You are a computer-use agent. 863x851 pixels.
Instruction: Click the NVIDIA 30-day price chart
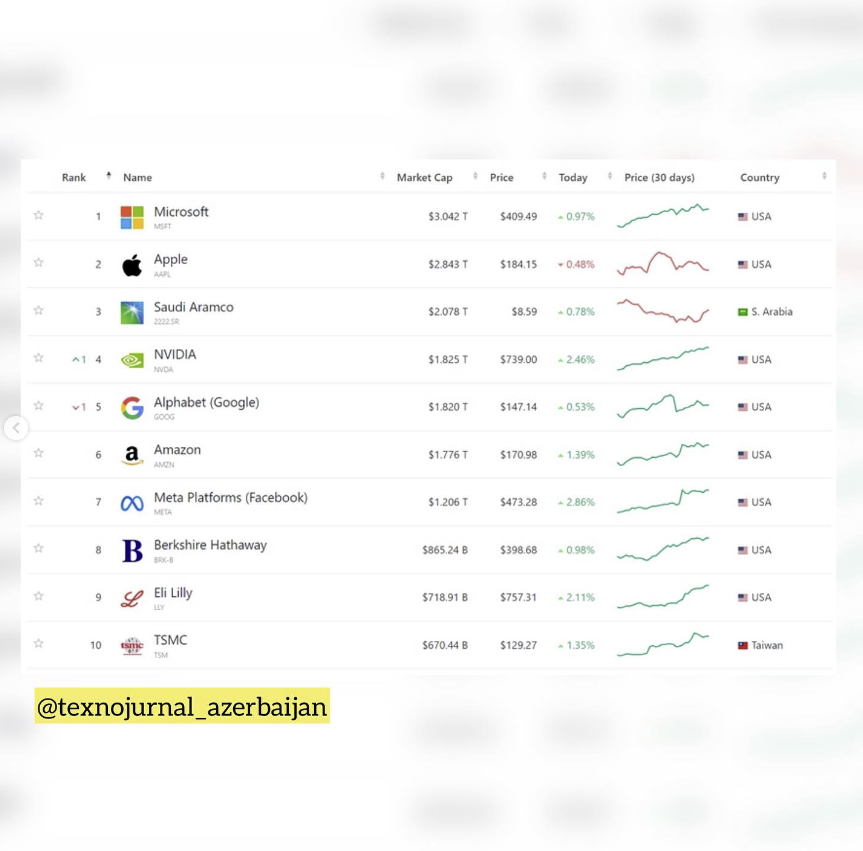click(x=663, y=358)
